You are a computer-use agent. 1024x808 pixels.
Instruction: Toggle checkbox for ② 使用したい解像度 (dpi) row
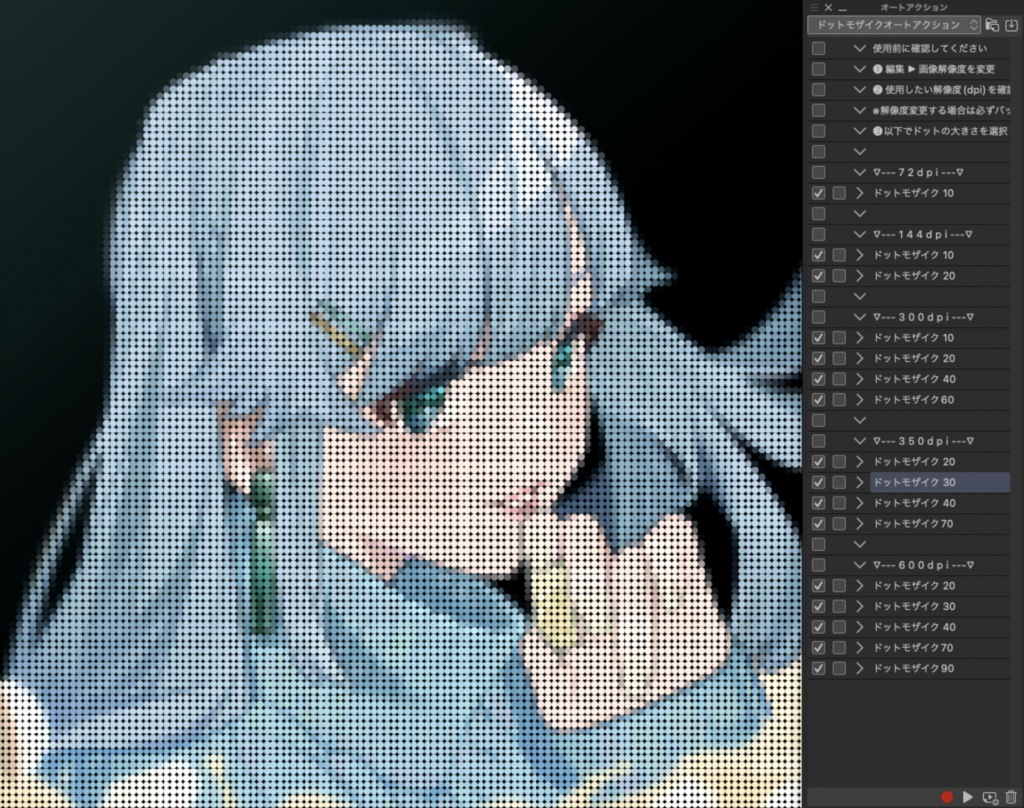818,89
